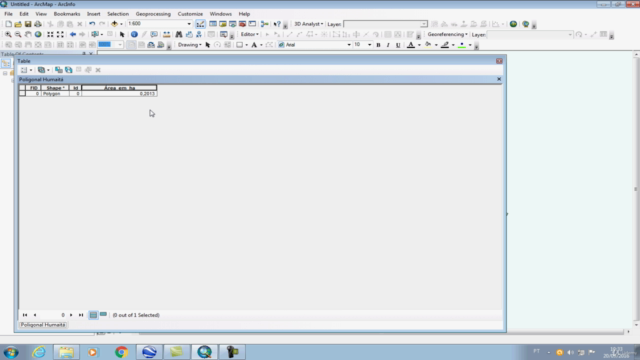Open the Editor Toolbar icon
The height and width of the screenshot is (360, 640).
pos(200,24)
